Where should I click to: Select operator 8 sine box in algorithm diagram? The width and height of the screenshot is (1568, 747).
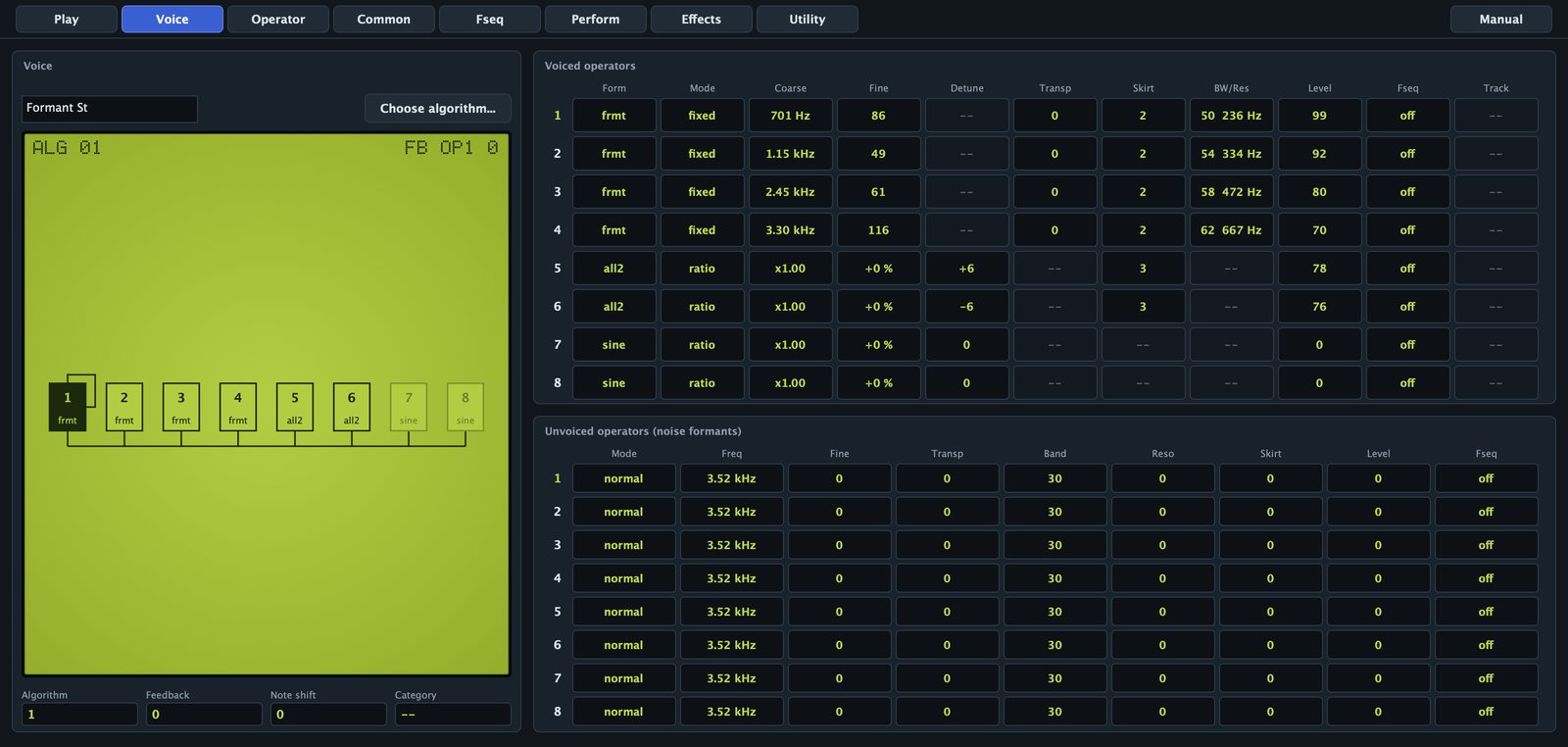point(465,407)
